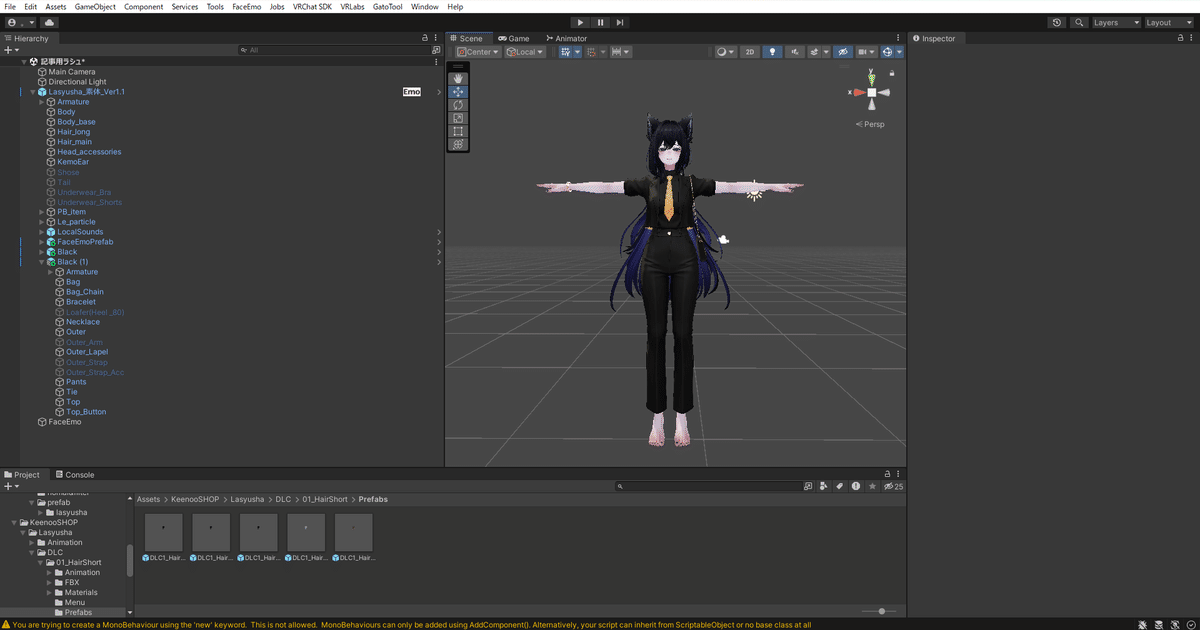
Task: Adjust the Project icon size slider
Action: tap(881, 611)
